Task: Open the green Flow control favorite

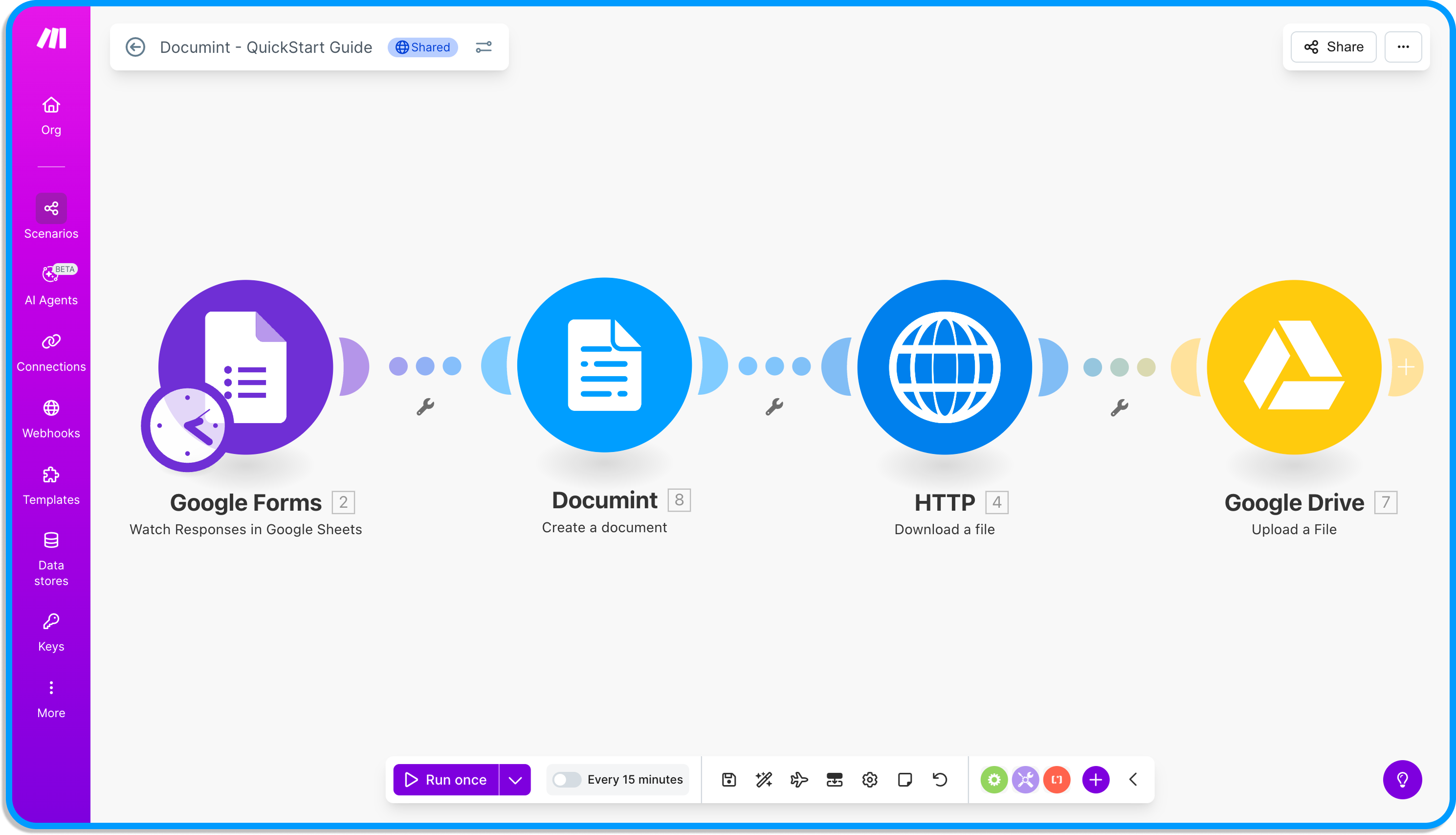Action: point(993,779)
